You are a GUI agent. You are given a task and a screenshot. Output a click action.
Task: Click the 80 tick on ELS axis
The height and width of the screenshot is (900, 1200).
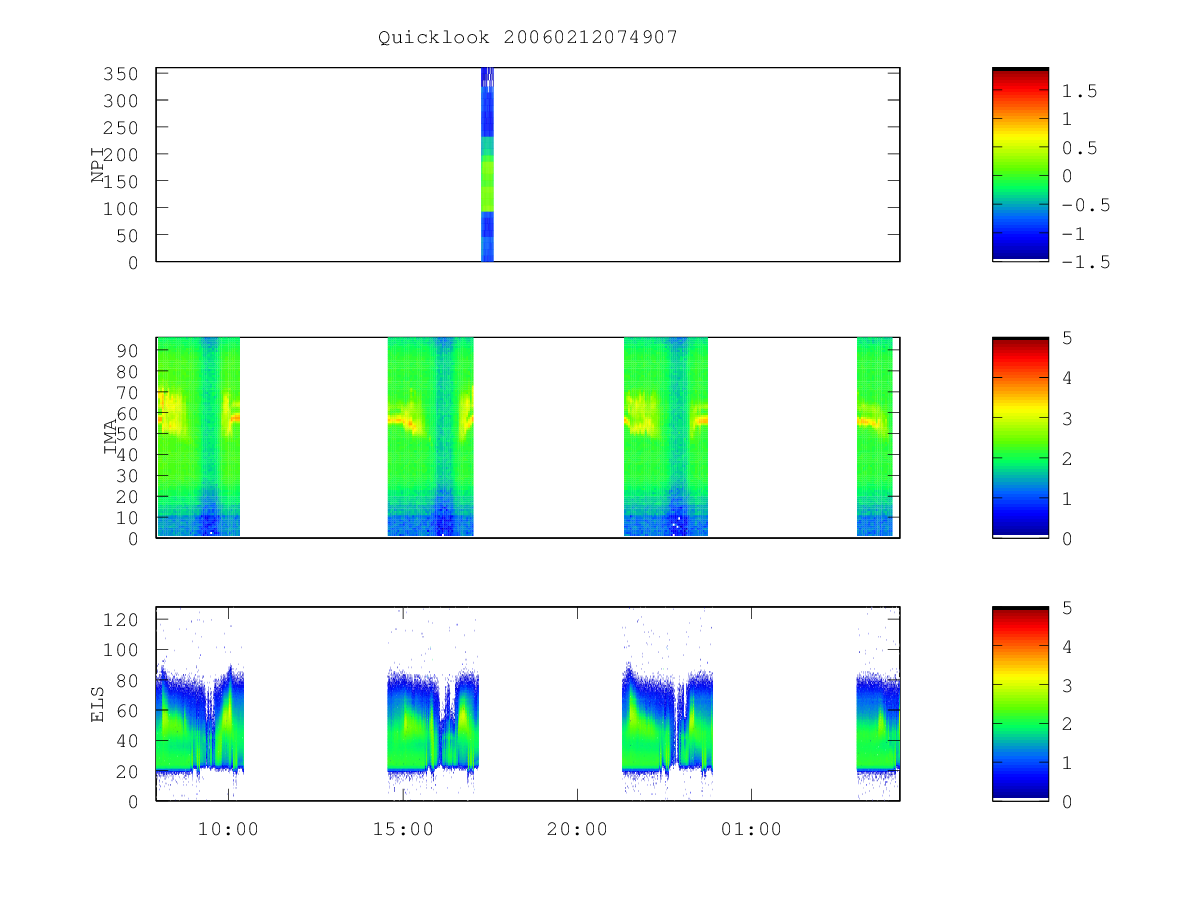coord(128,681)
